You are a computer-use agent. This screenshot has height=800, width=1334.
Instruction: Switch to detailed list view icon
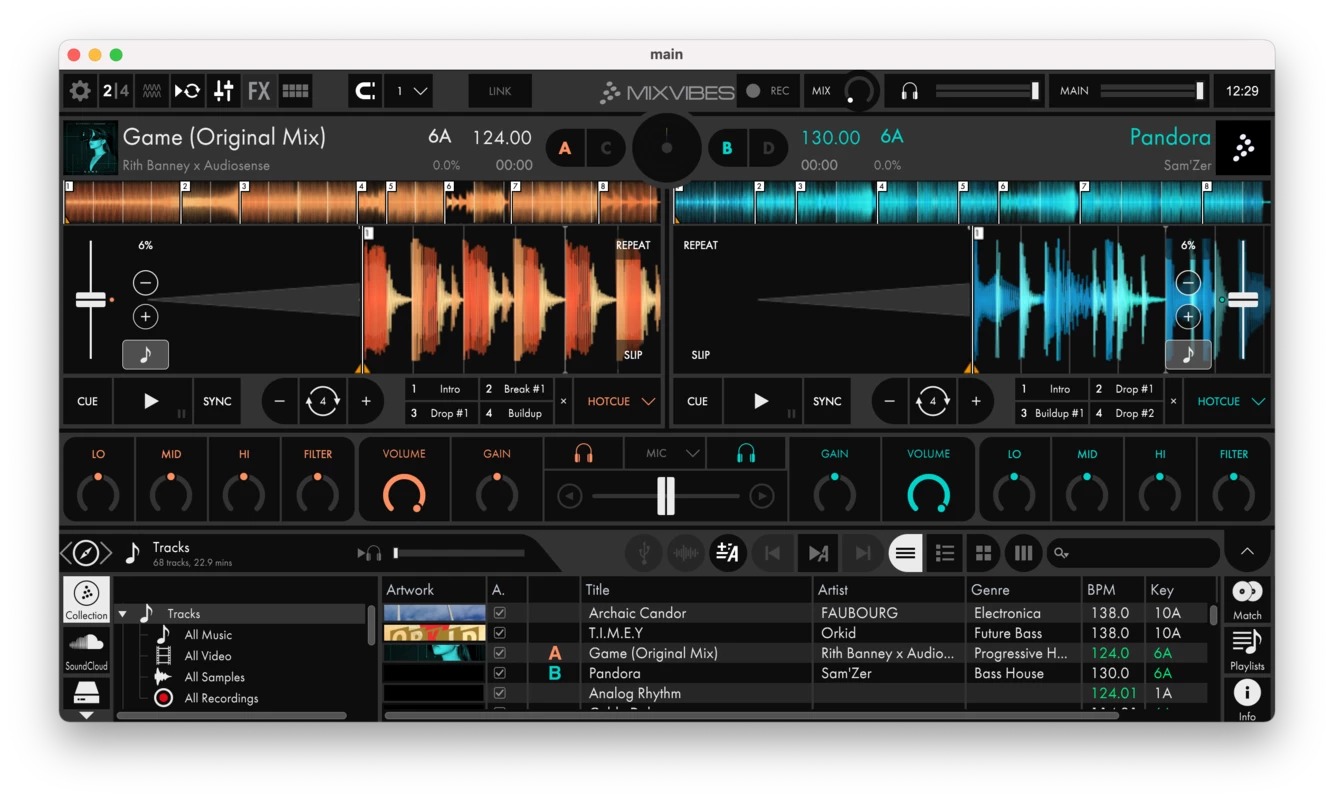[944, 553]
